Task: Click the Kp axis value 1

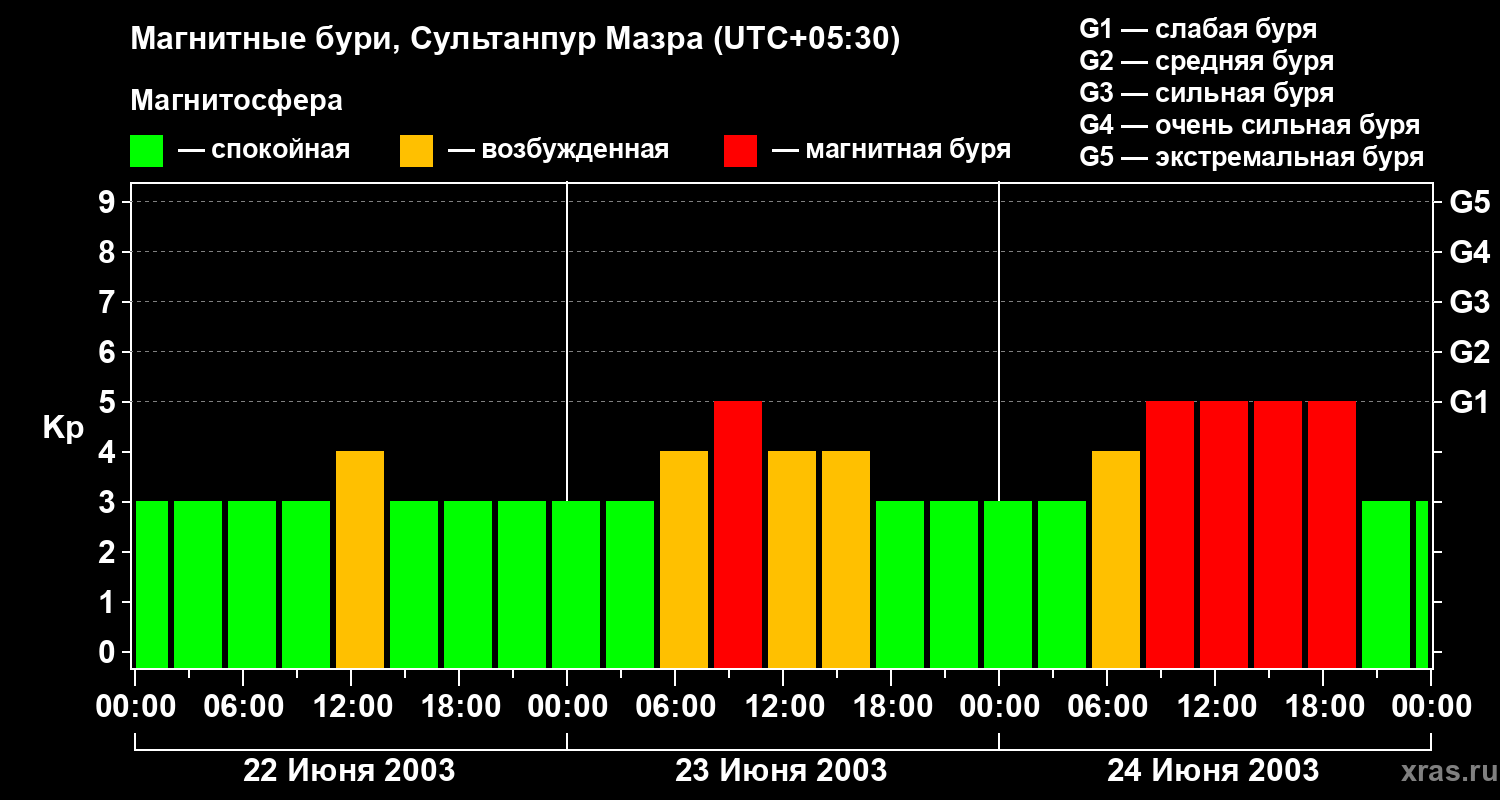Action: point(109,602)
